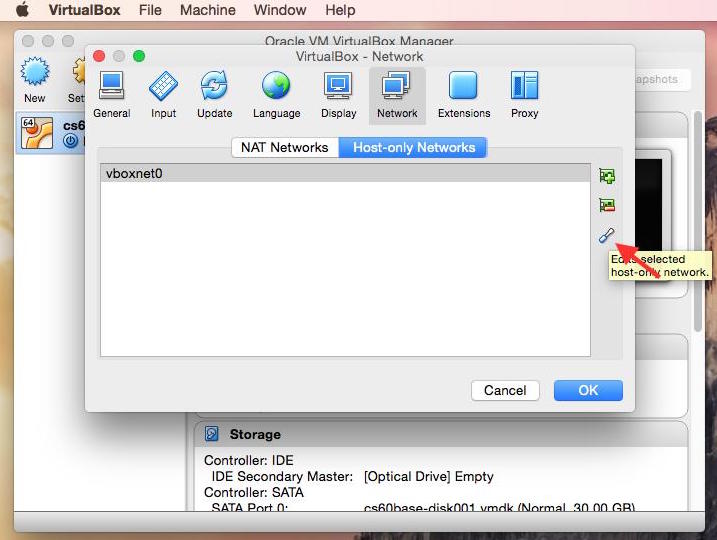
Task: Open the Input preferences pane
Action: click(x=163, y=95)
